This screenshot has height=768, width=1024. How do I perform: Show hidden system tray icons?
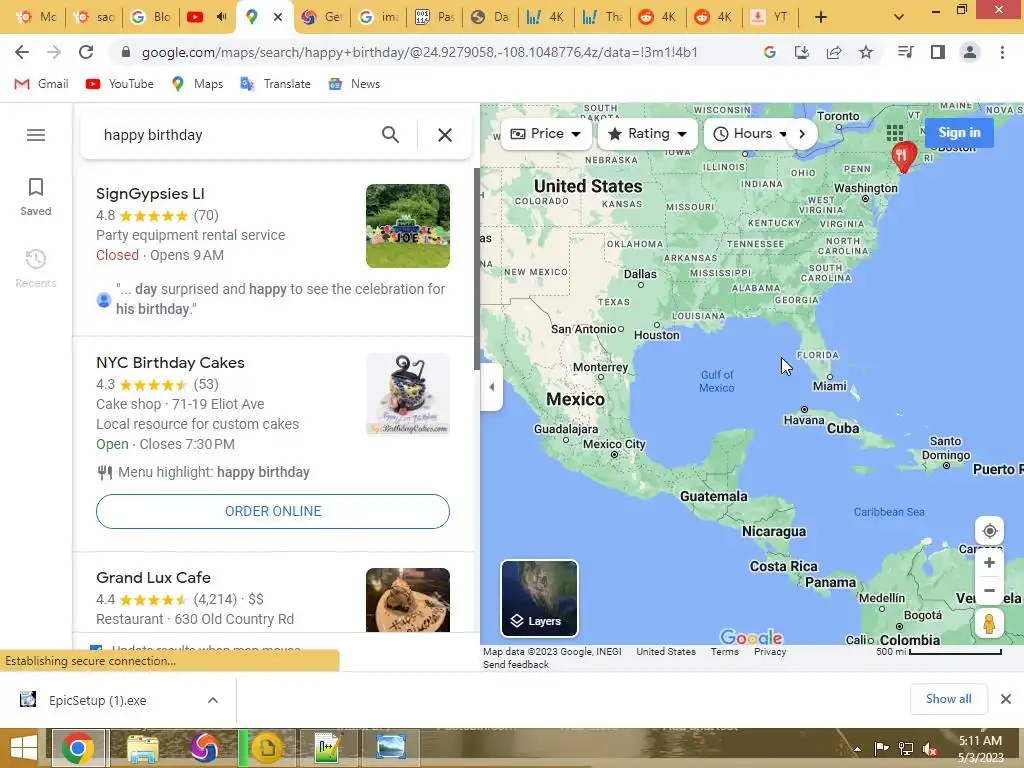point(857,749)
